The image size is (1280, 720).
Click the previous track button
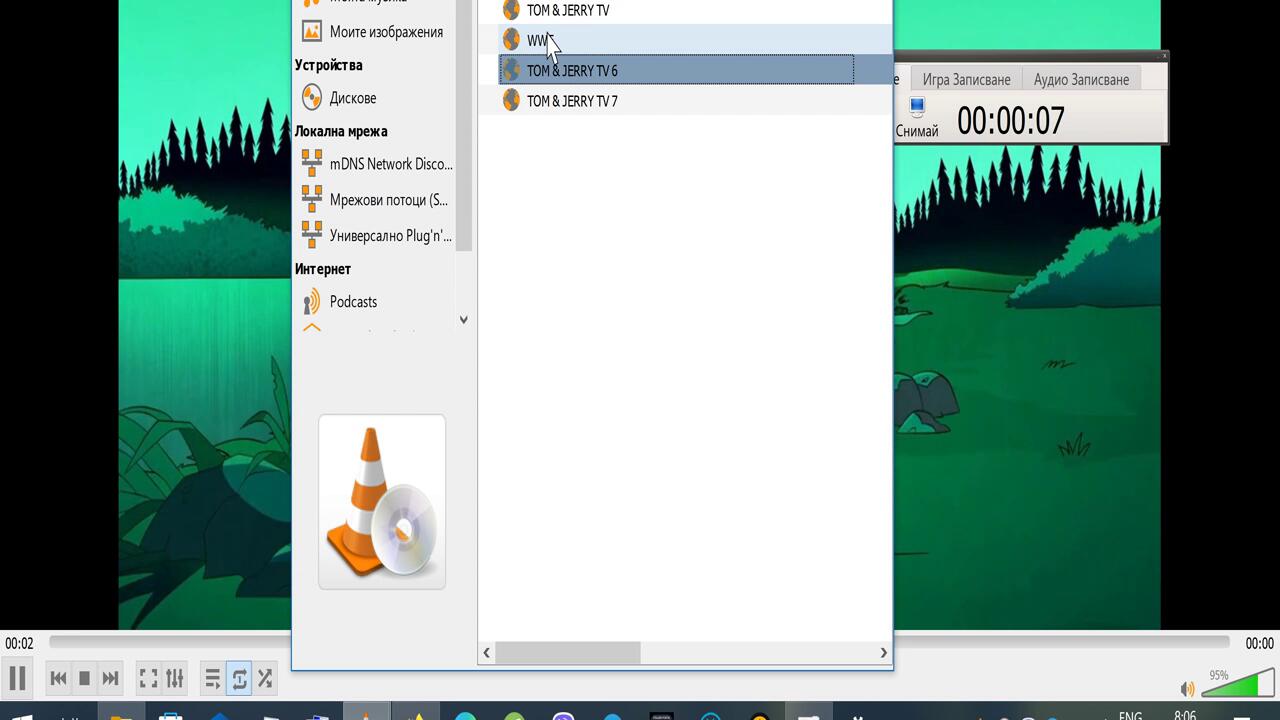tap(58, 679)
